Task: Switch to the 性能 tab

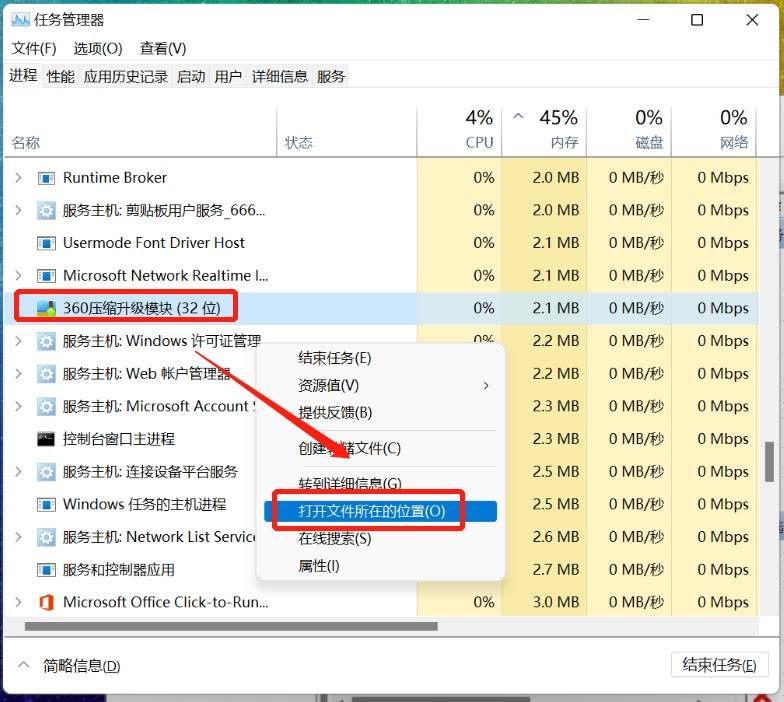Action: [60, 76]
